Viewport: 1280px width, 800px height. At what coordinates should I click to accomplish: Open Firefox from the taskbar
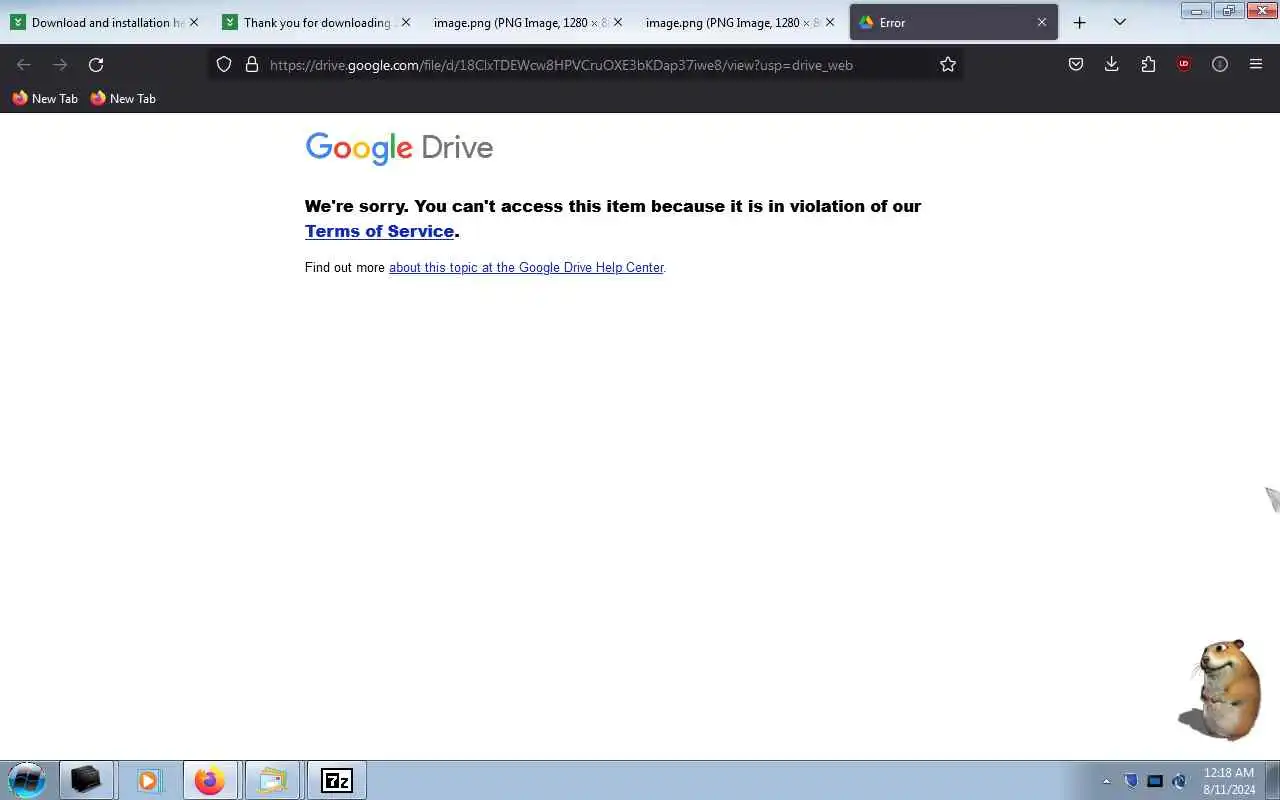pos(210,780)
